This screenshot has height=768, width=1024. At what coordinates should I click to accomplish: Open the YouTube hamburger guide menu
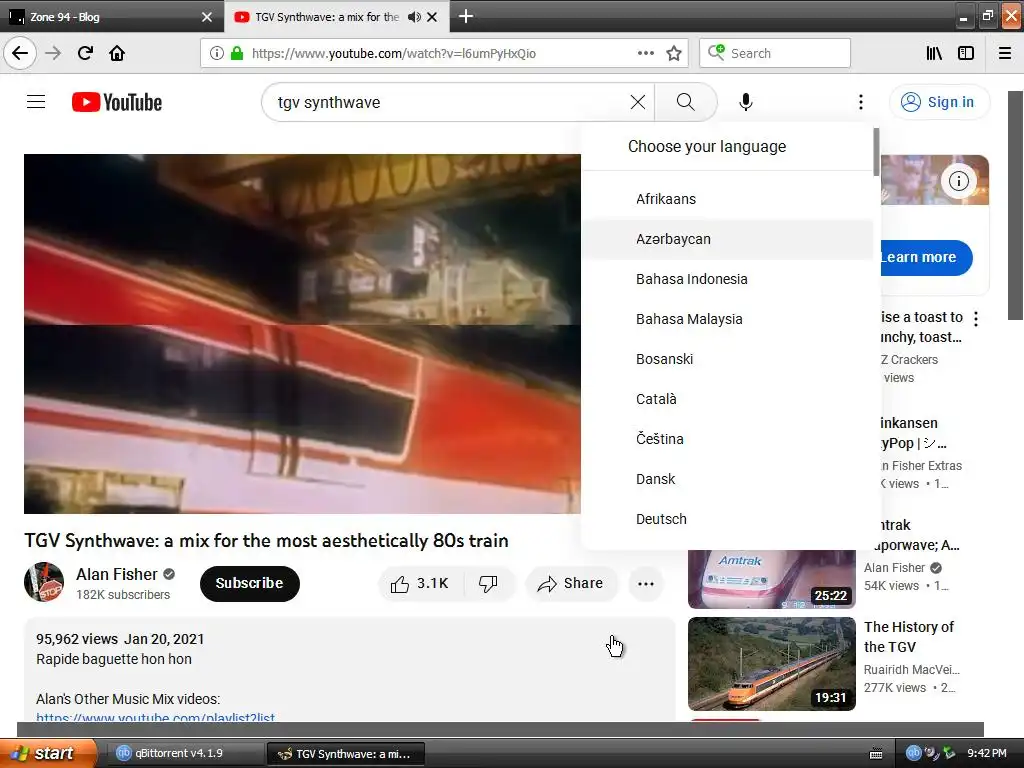[x=36, y=102]
